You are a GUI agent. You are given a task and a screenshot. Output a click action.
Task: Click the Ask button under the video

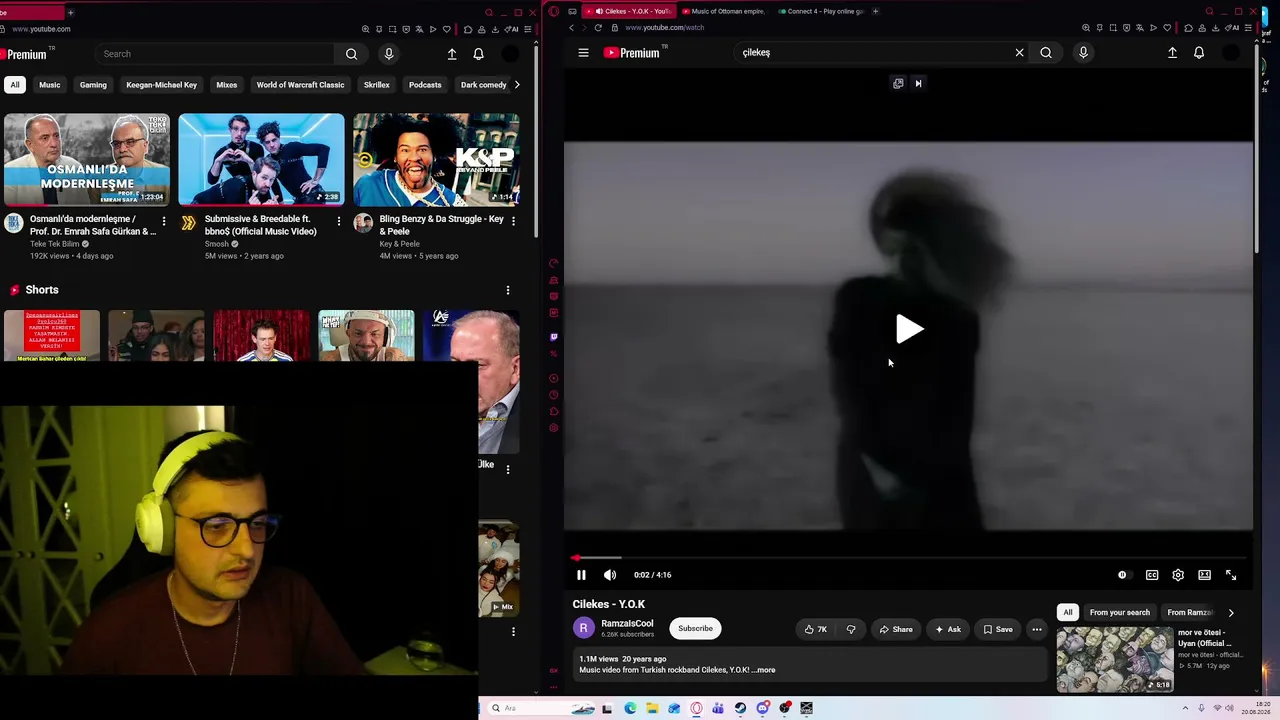(947, 629)
